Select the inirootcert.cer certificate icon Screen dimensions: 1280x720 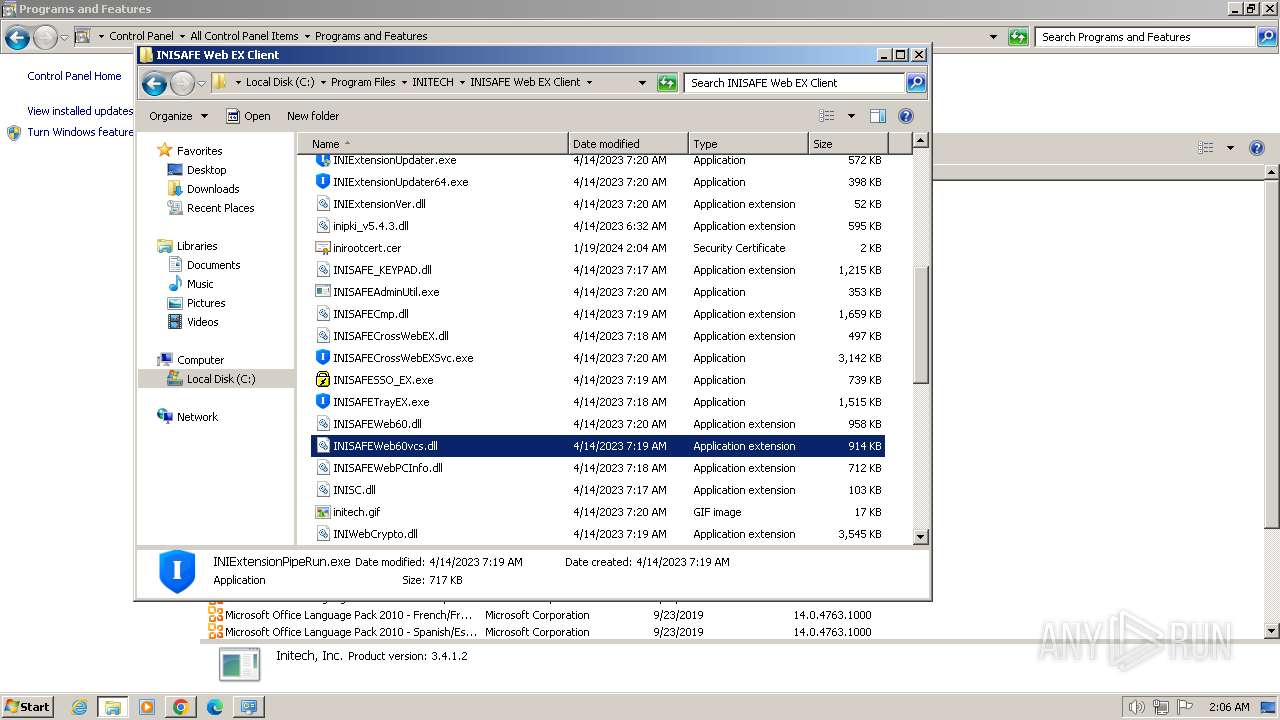pos(322,248)
